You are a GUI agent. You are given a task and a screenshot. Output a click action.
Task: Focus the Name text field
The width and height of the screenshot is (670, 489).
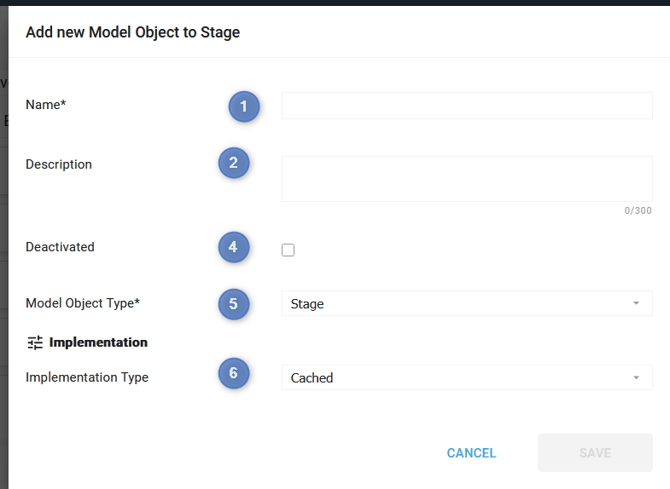point(466,106)
